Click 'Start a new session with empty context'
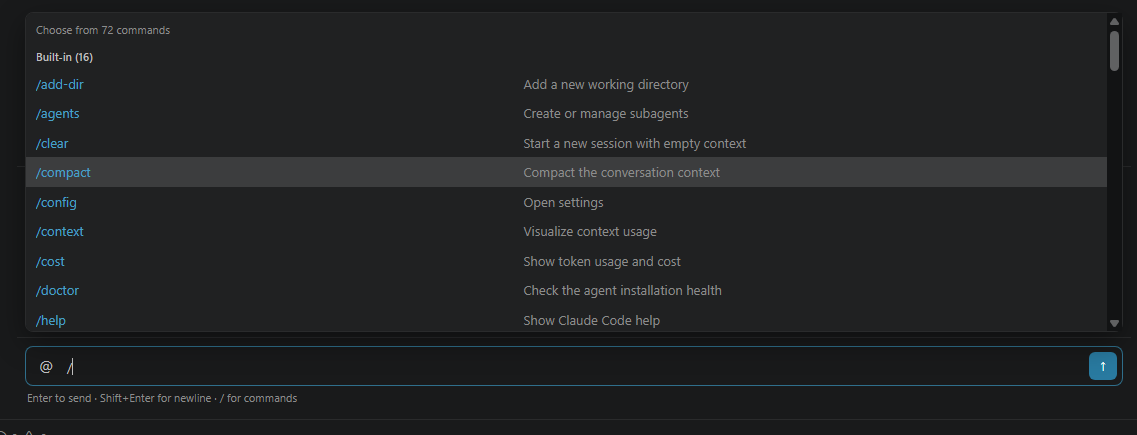 pyautogui.click(x=634, y=144)
